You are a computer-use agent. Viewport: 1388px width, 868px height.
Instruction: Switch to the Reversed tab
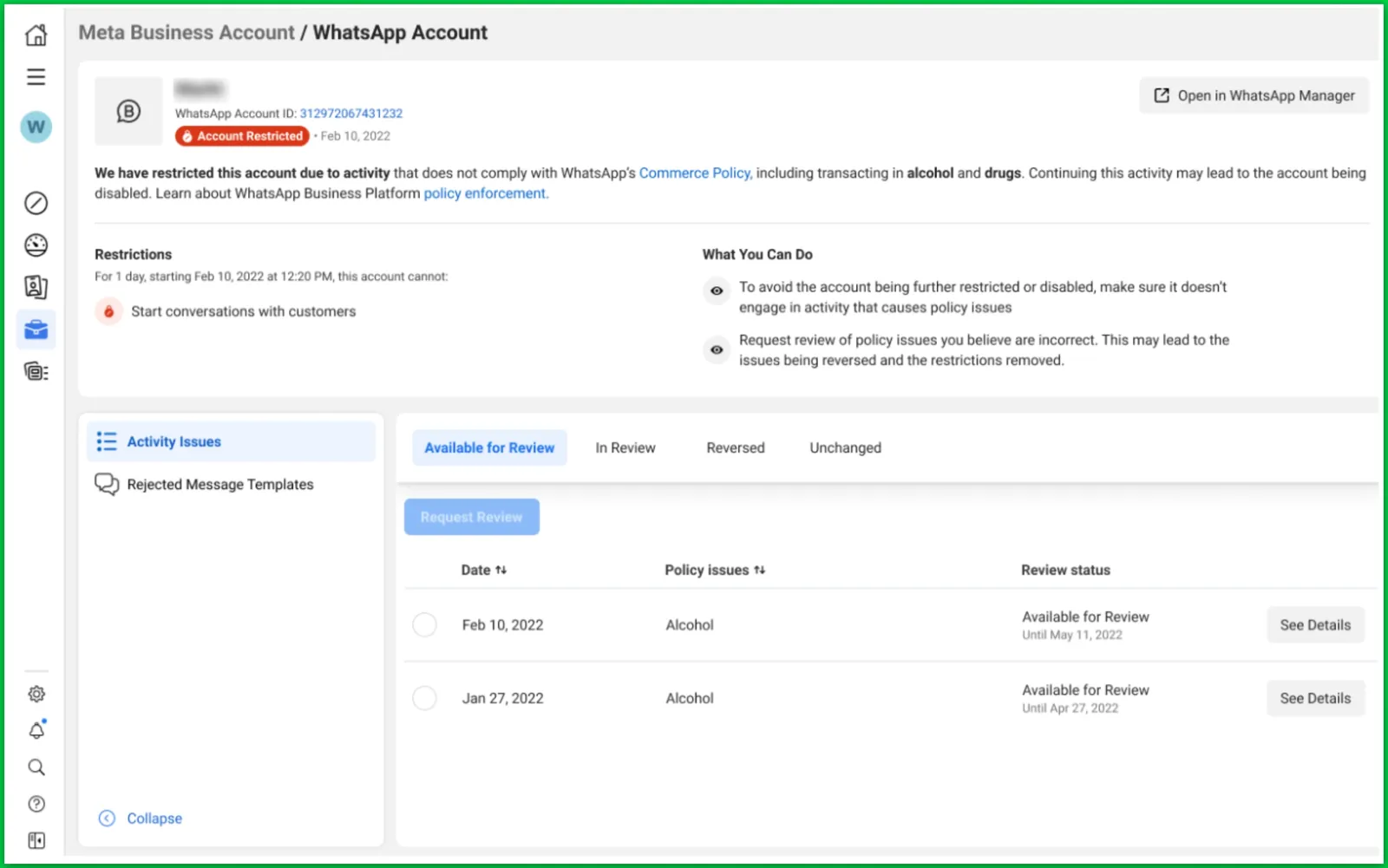[735, 448]
